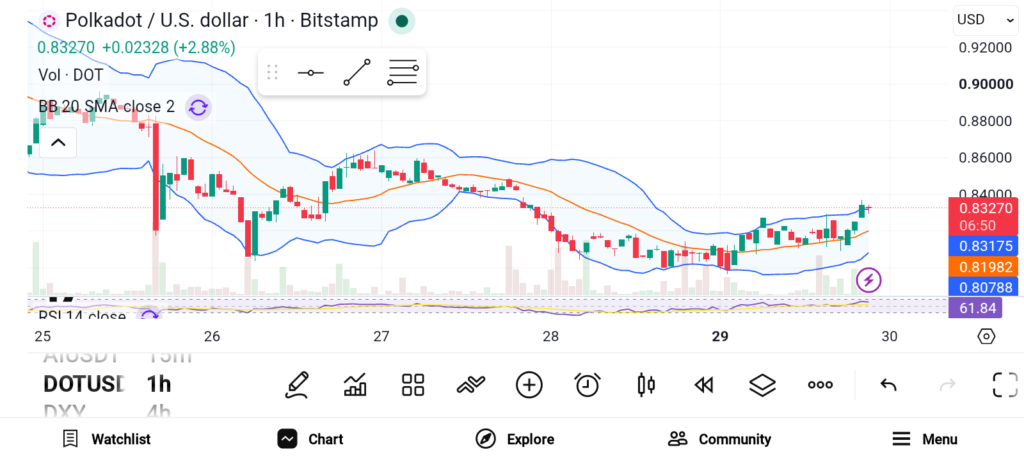
Task: Choose the 1h interval next to DOTUSD
Action: coord(159,384)
